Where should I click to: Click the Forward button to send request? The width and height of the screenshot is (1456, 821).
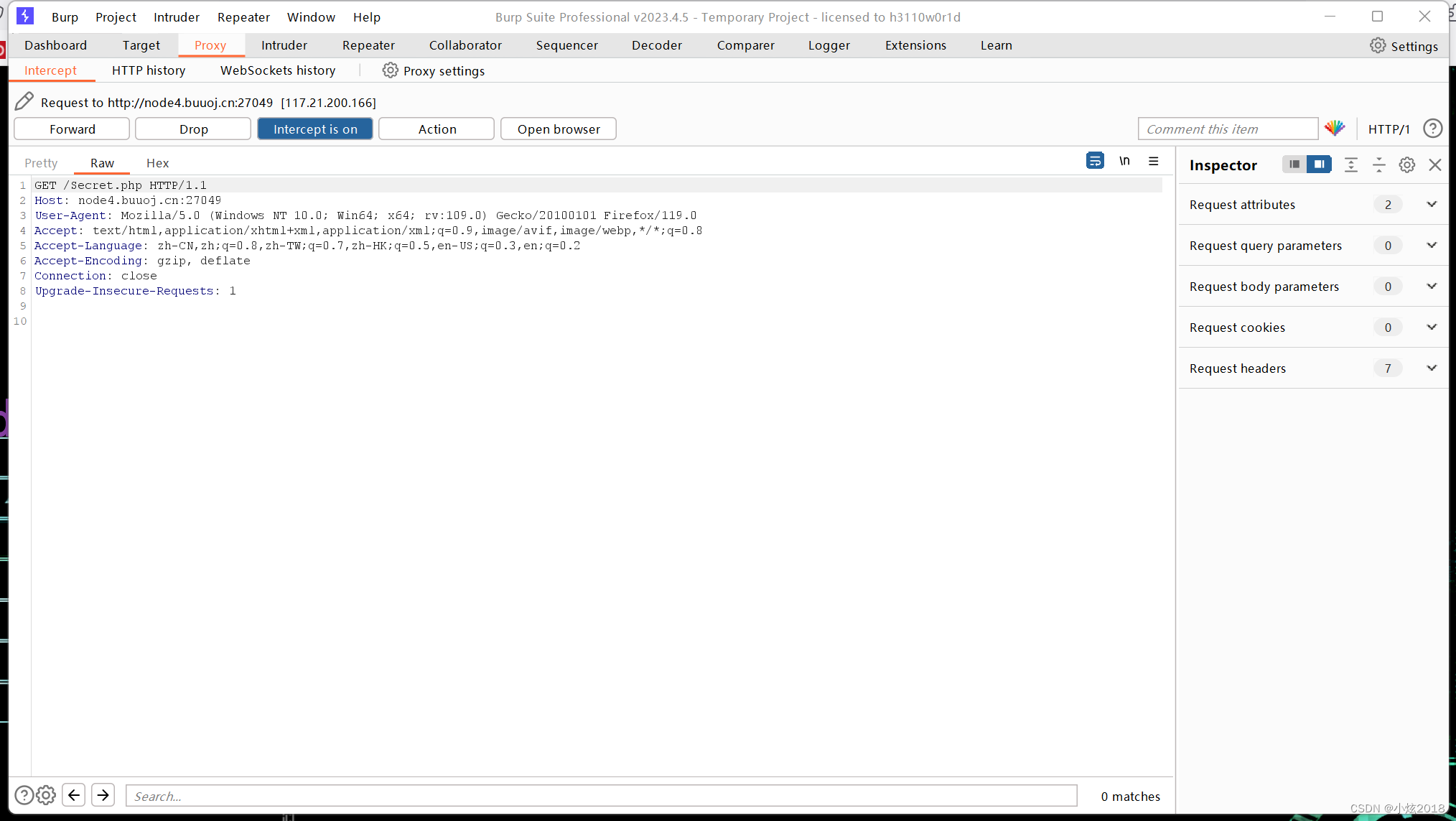[x=72, y=128]
